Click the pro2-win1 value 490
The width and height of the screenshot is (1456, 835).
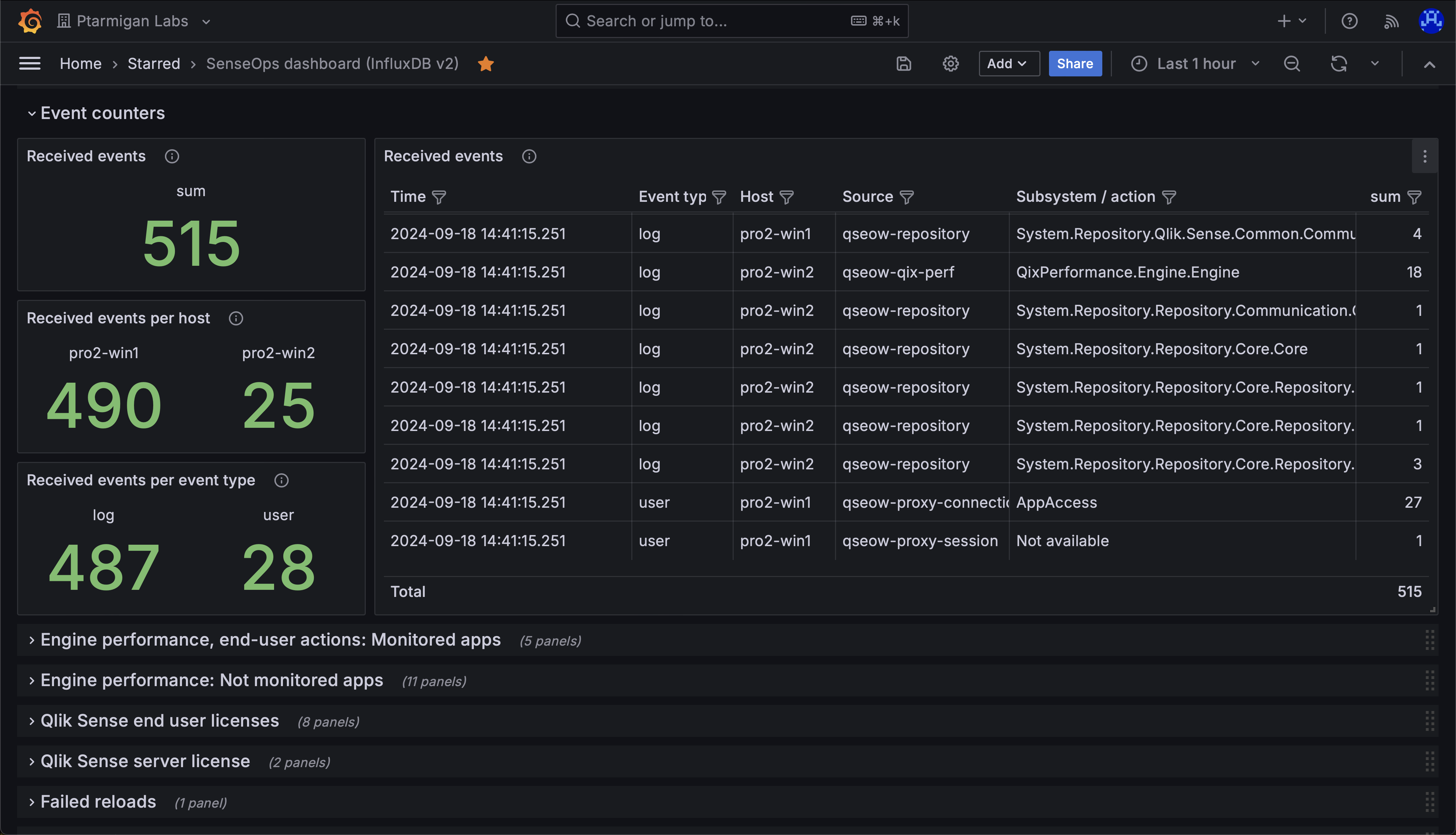104,406
